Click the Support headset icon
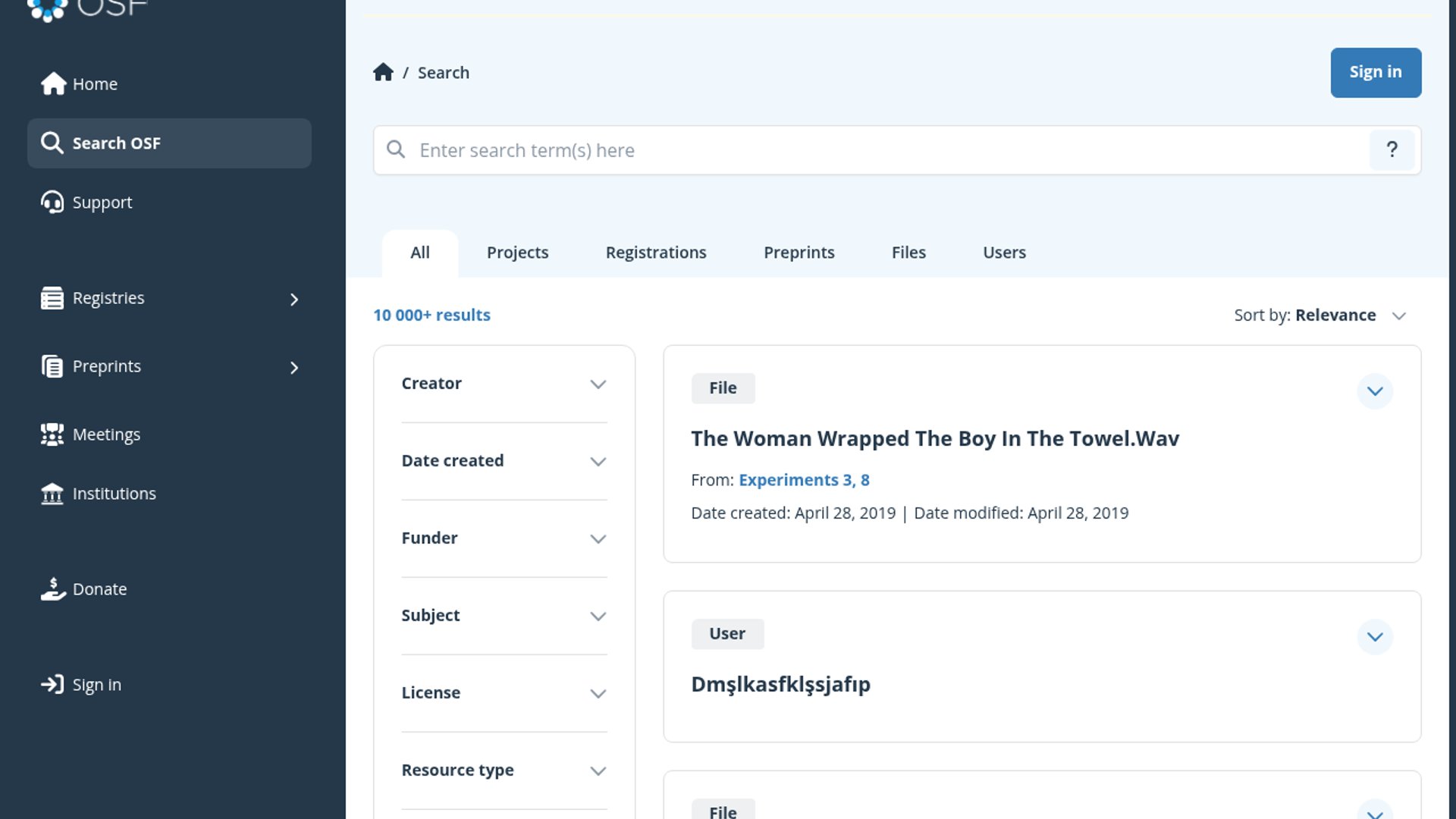The image size is (1456, 819). (x=52, y=202)
